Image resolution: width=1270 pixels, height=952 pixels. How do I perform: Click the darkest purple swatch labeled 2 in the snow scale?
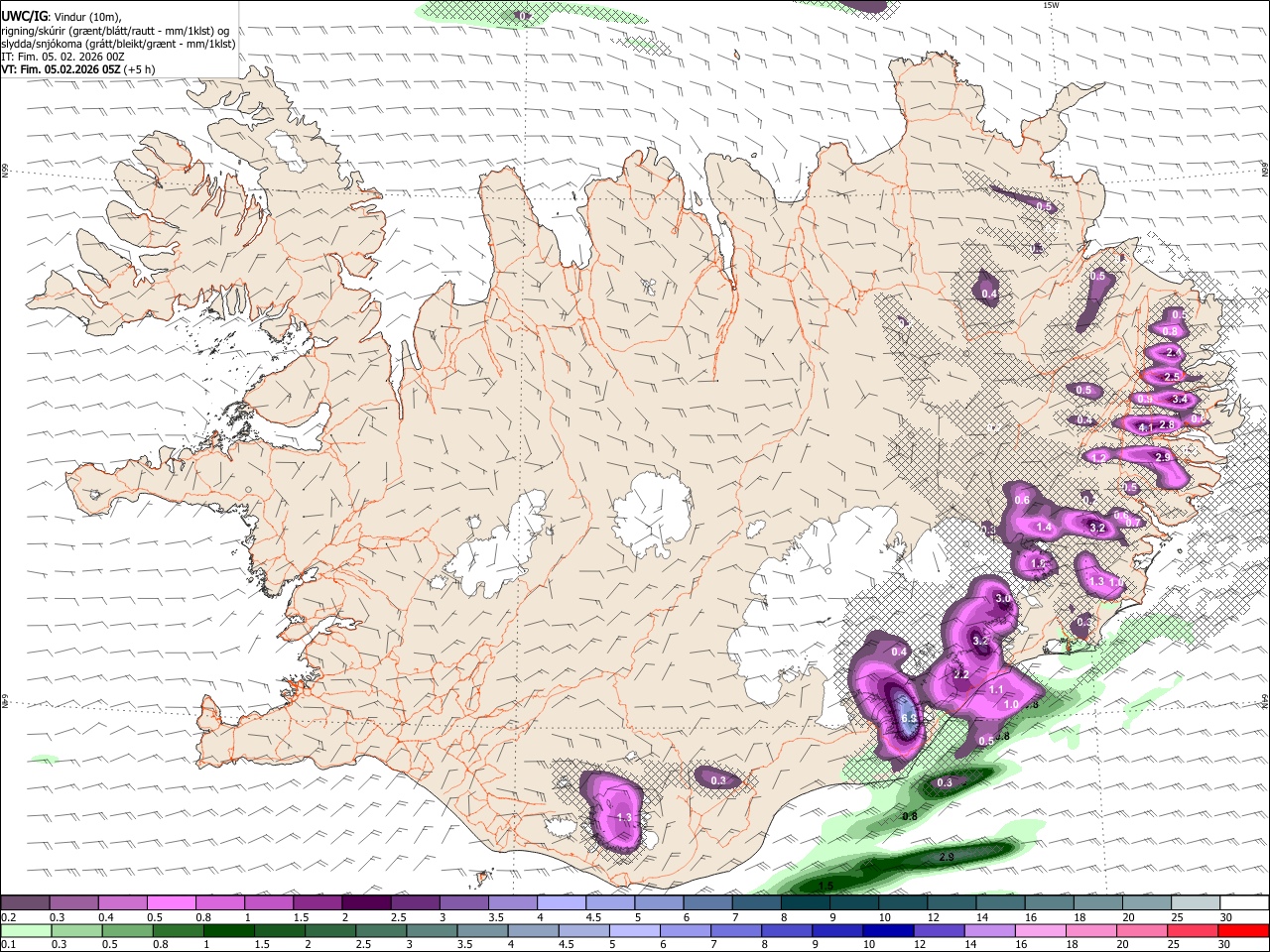(366, 902)
